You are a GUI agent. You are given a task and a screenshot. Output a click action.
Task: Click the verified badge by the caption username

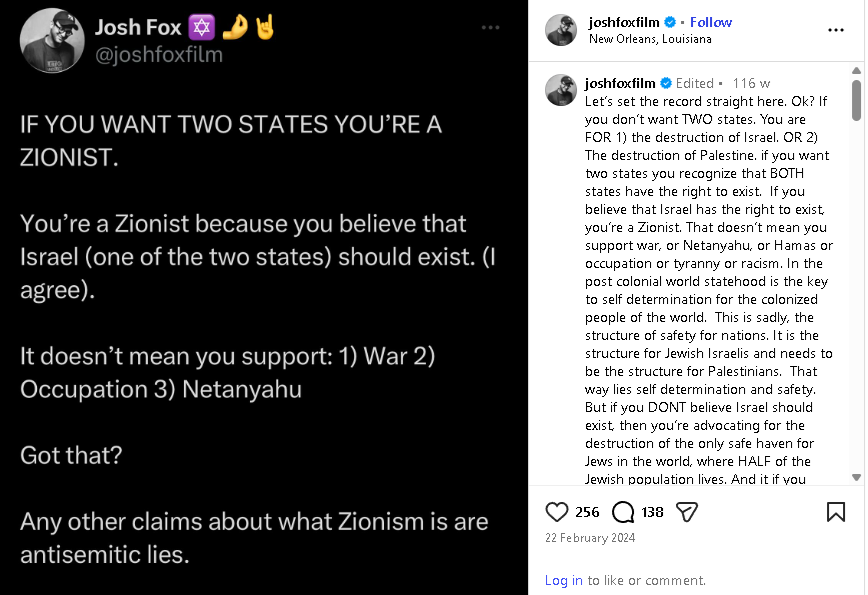click(x=666, y=83)
